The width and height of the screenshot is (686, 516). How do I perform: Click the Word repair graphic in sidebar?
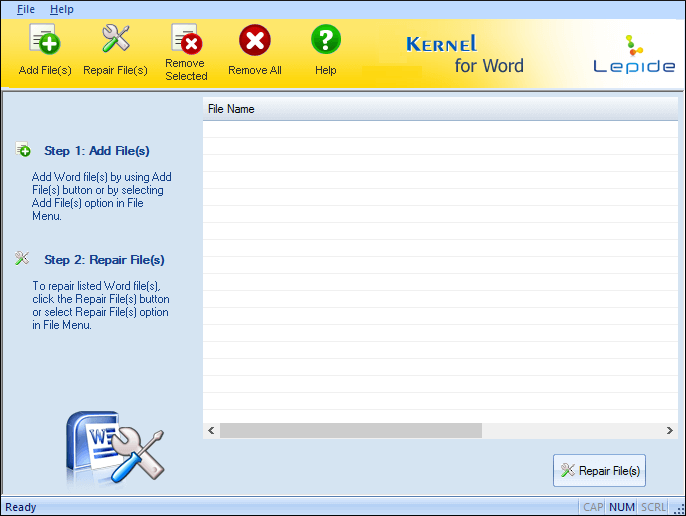pyautogui.click(x=115, y=447)
